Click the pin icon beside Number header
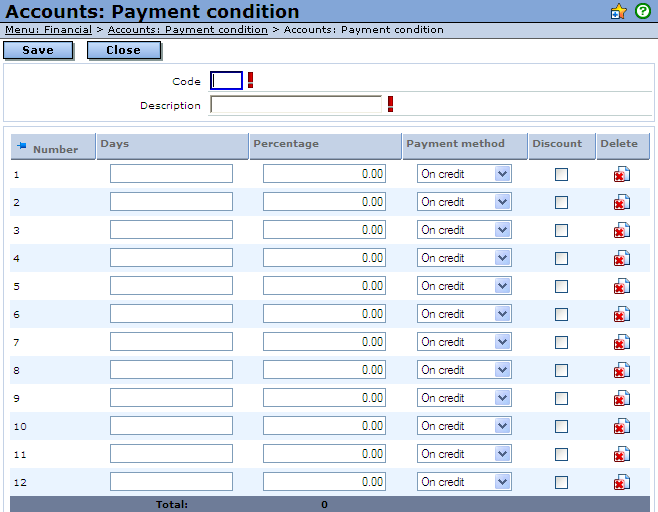The height and width of the screenshot is (512, 658). [22, 146]
